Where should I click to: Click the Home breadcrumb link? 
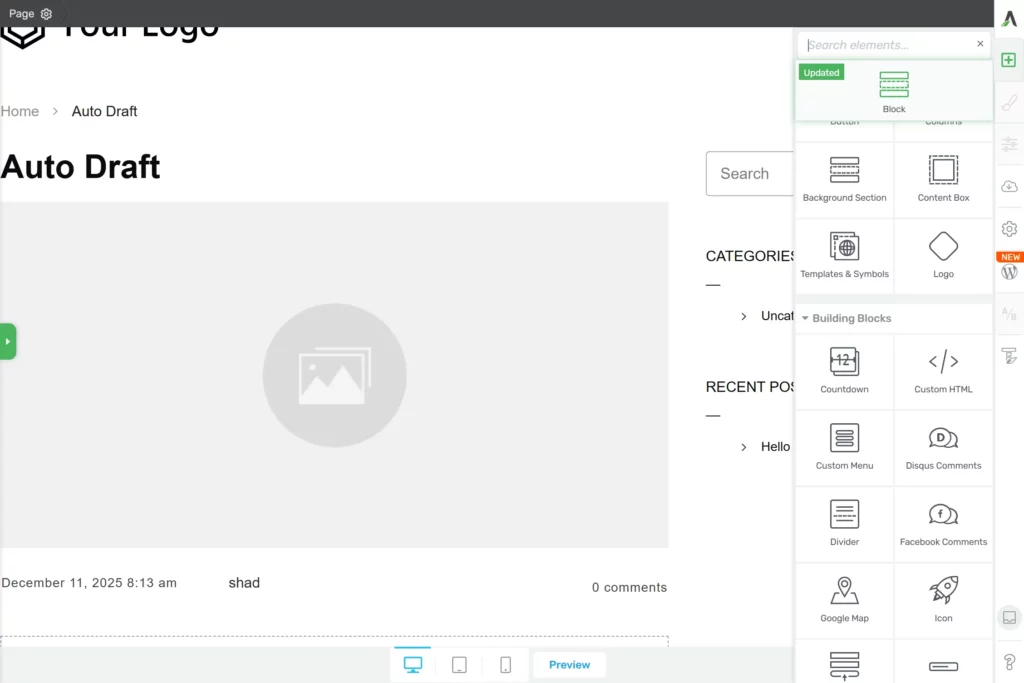[x=20, y=111]
